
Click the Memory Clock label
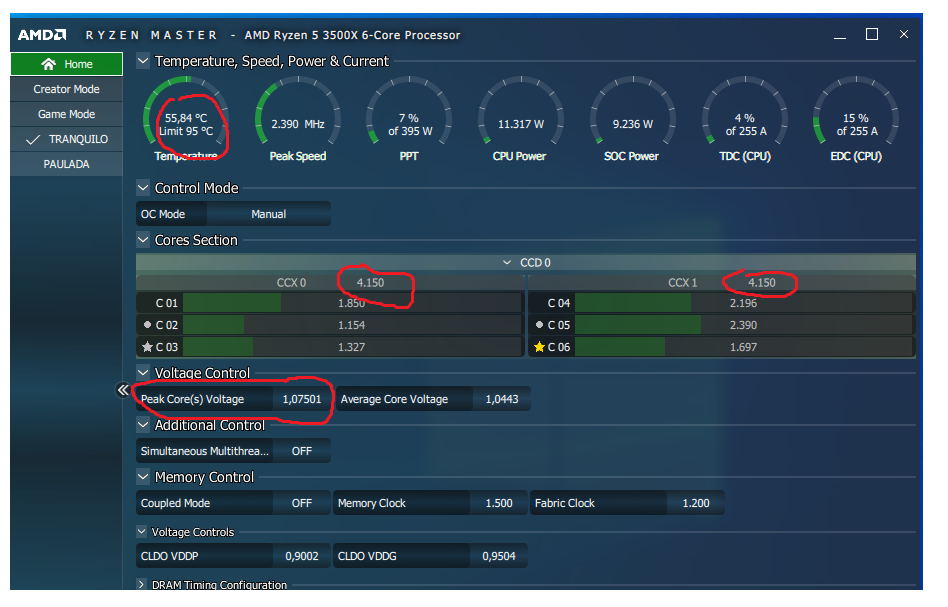click(x=372, y=503)
